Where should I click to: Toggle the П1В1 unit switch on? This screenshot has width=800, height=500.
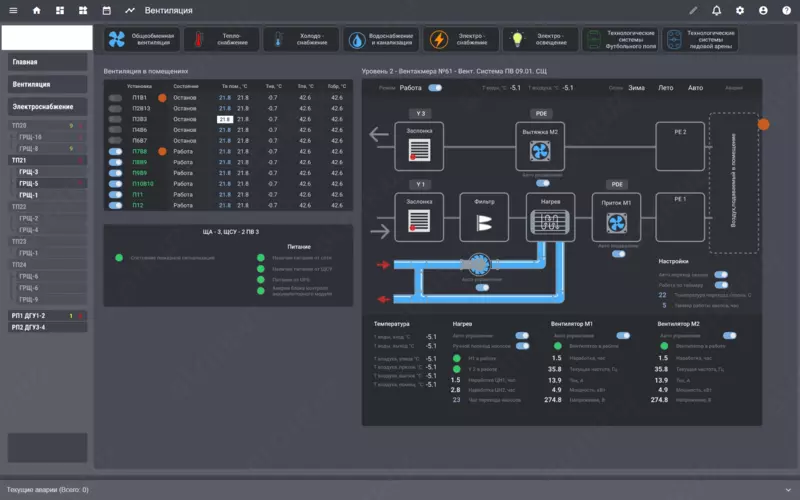pyautogui.click(x=115, y=98)
